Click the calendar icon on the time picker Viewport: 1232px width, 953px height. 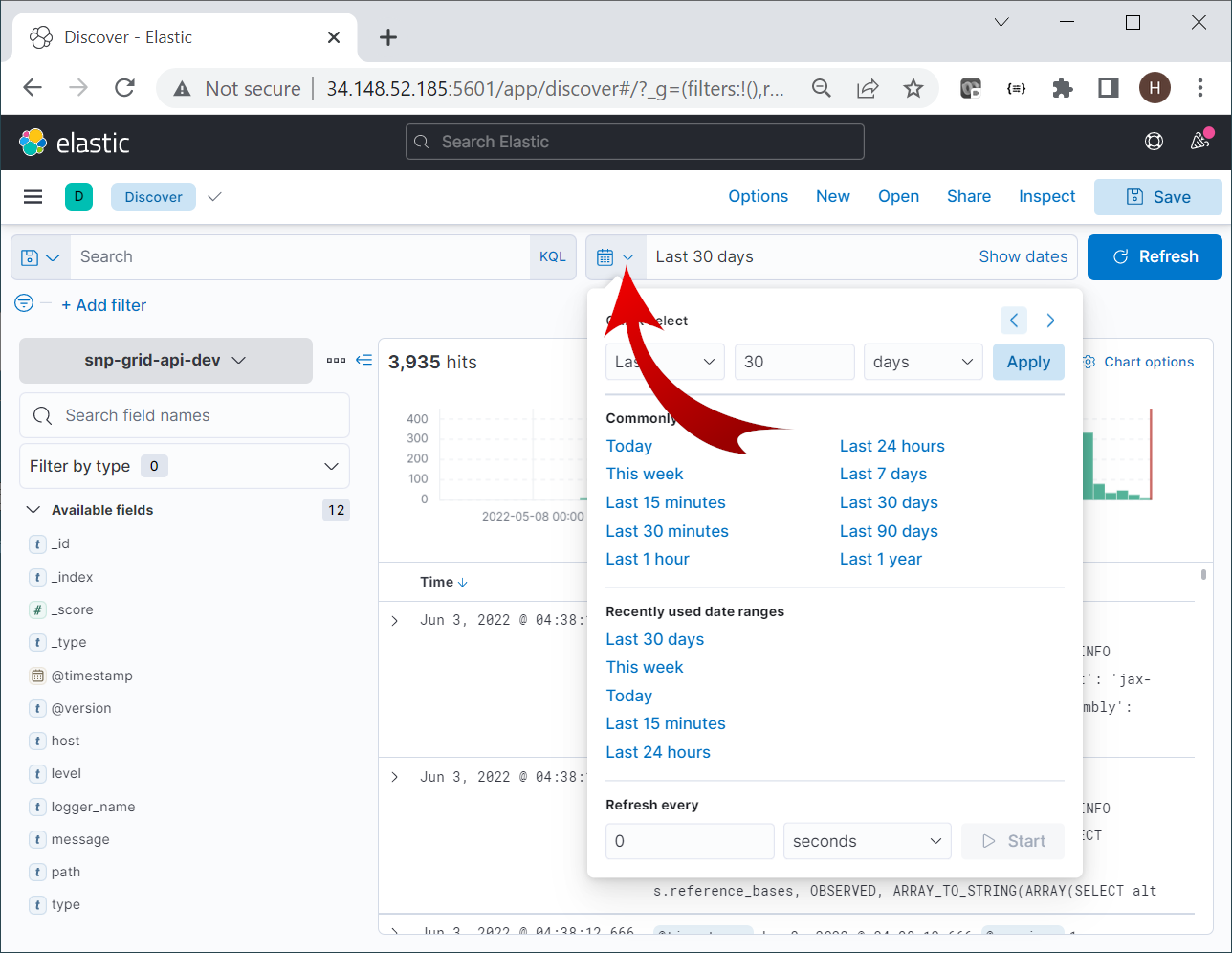(x=606, y=256)
